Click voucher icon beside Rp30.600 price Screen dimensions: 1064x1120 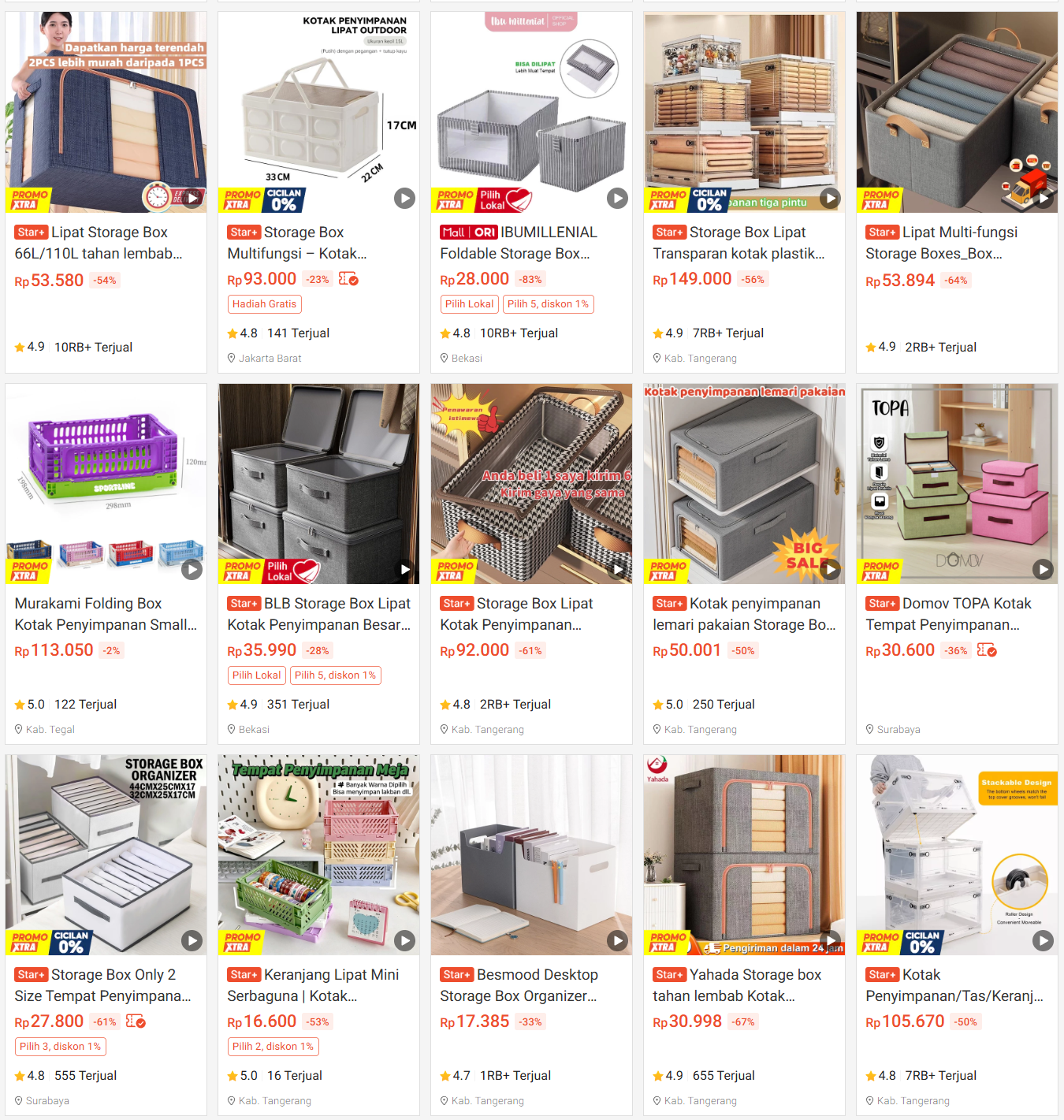click(987, 650)
